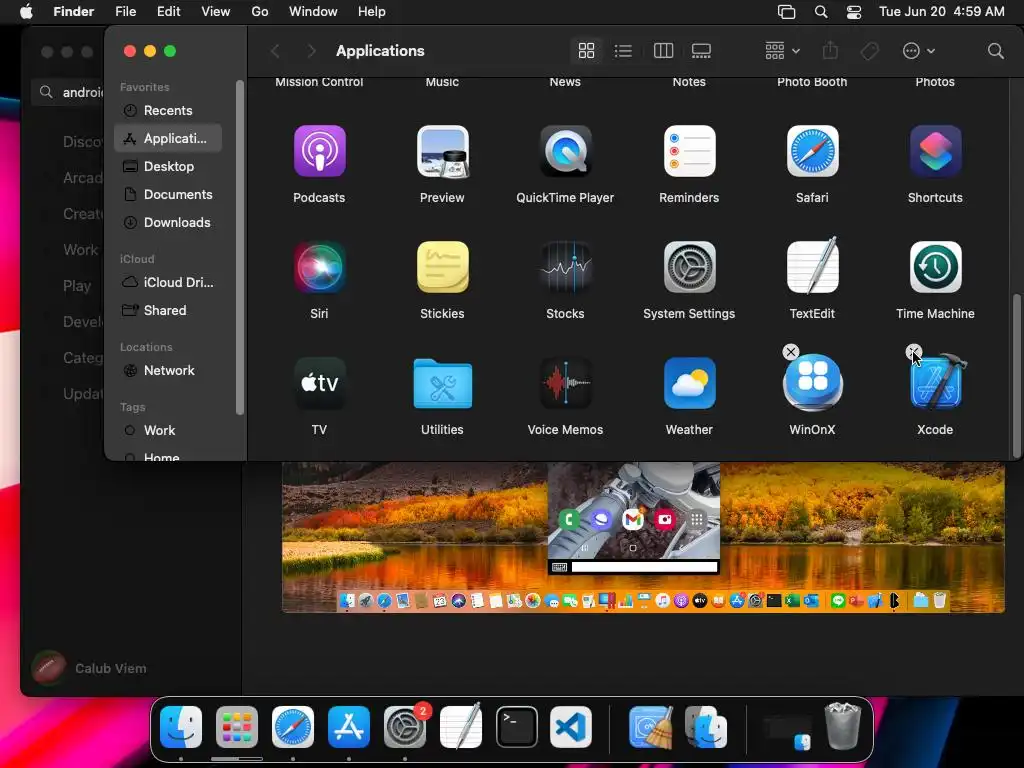Select Downloads in Finder sidebar
The image size is (1024, 768).
[168, 223]
